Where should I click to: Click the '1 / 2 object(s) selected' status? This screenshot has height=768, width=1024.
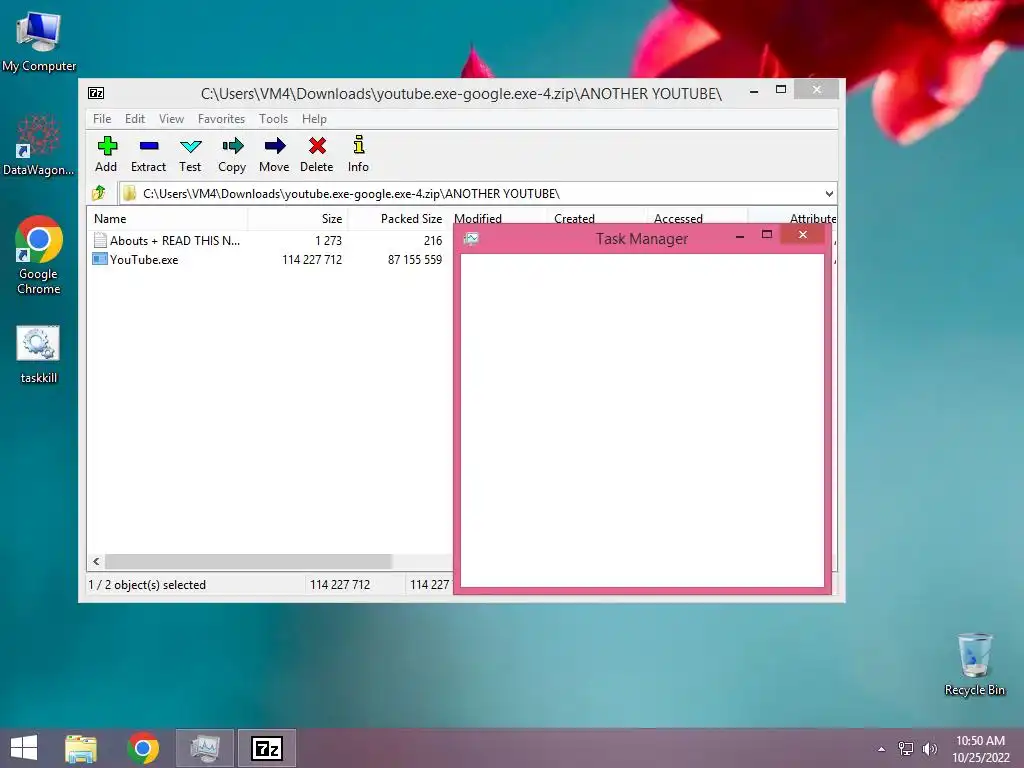coord(147,584)
